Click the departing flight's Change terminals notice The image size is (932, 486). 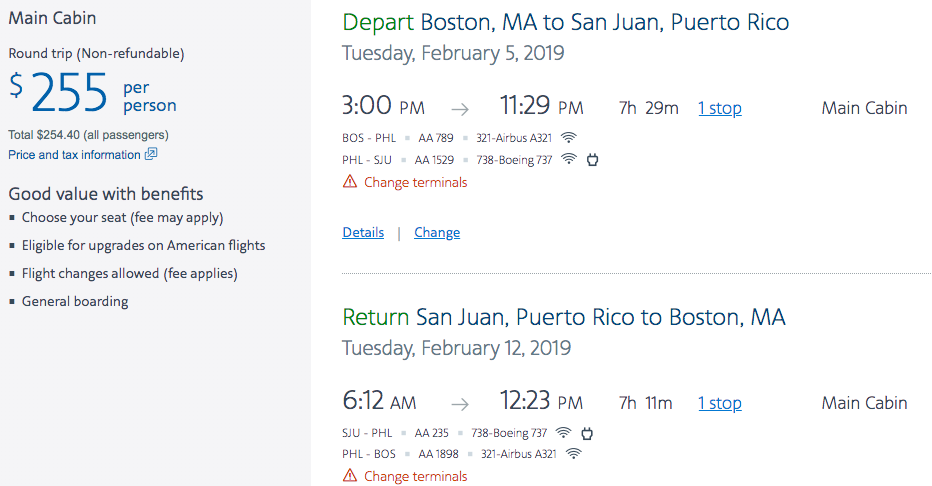tap(415, 182)
